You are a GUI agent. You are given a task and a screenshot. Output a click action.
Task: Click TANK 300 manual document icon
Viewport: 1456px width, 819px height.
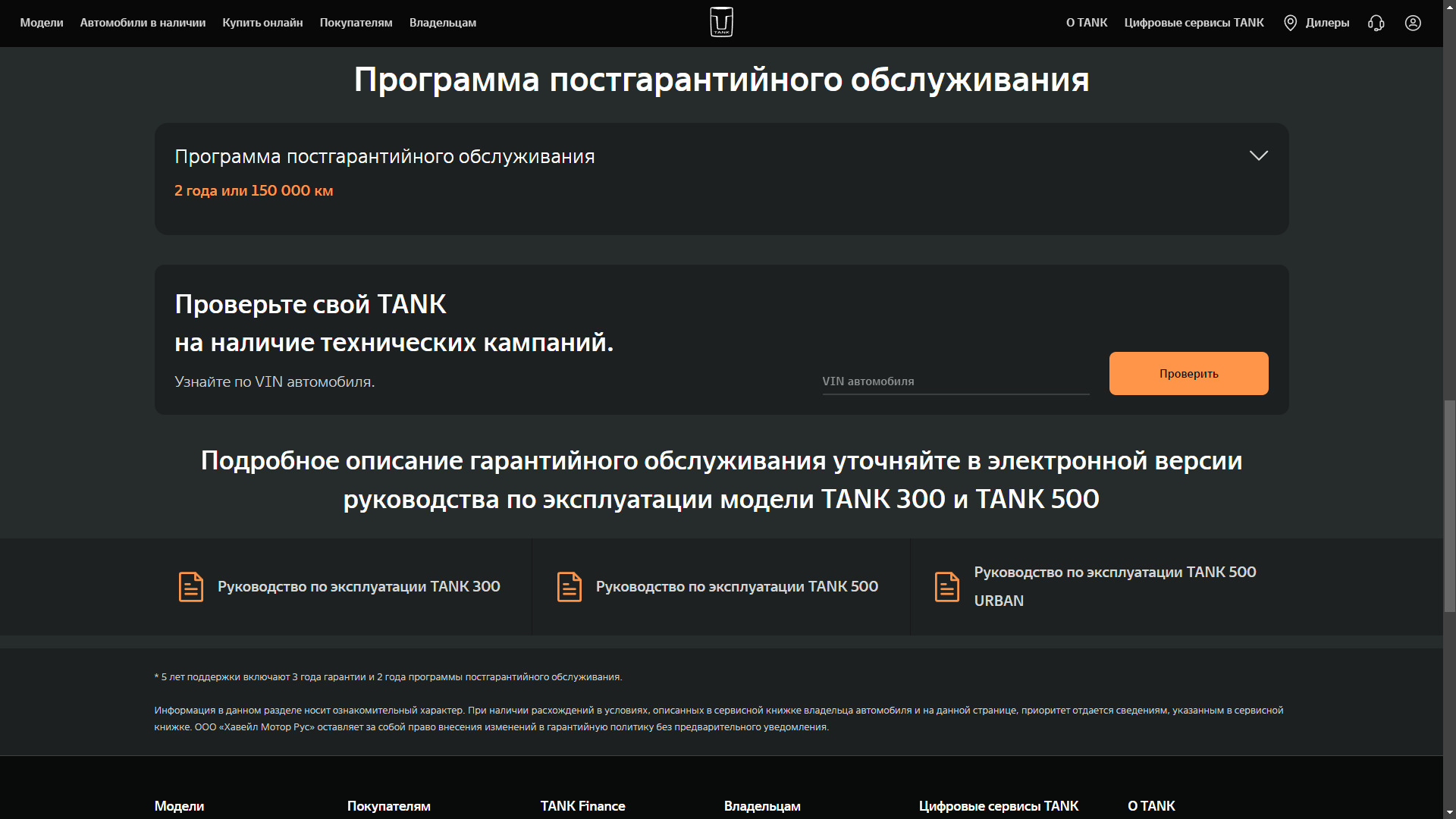pyautogui.click(x=190, y=587)
